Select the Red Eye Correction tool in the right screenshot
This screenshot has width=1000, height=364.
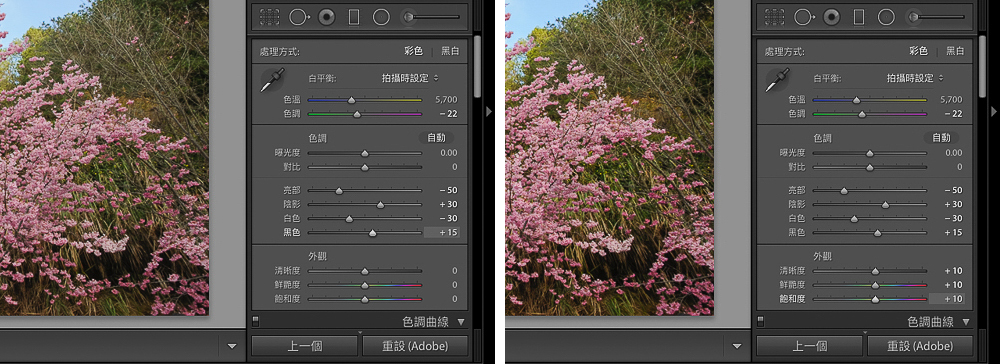tap(832, 17)
